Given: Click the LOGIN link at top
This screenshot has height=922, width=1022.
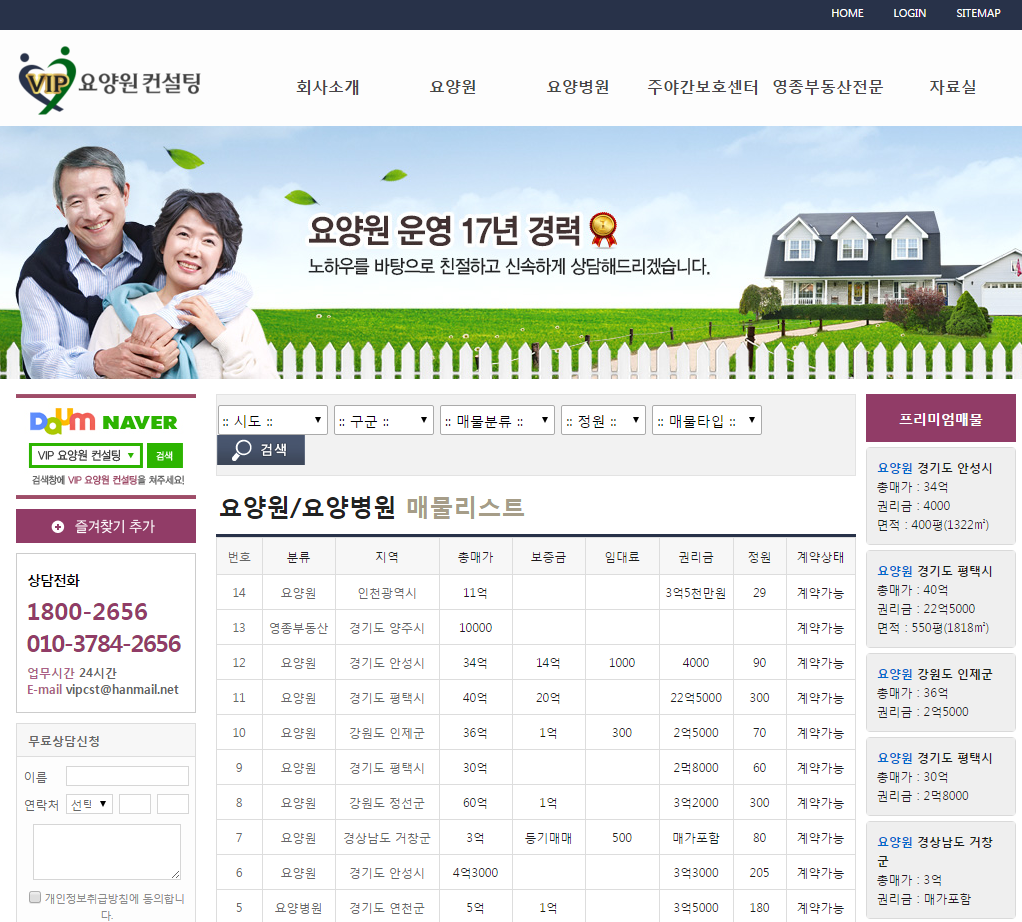Looking at the screenshot, I should 909,13.
